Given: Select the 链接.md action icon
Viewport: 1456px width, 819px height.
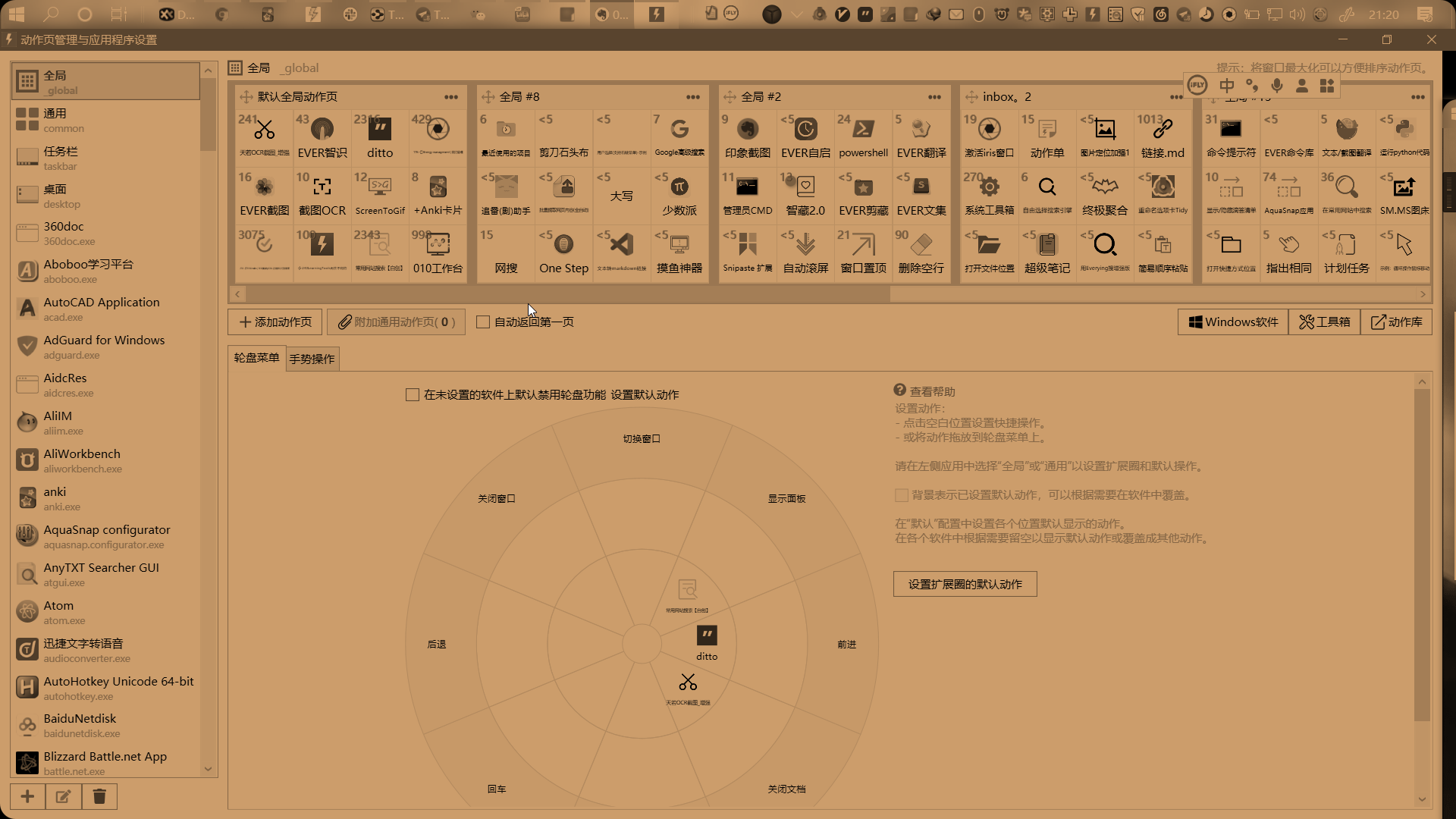Looking at the screenshot, I should pyautogui.click(x=1163, y=130).
